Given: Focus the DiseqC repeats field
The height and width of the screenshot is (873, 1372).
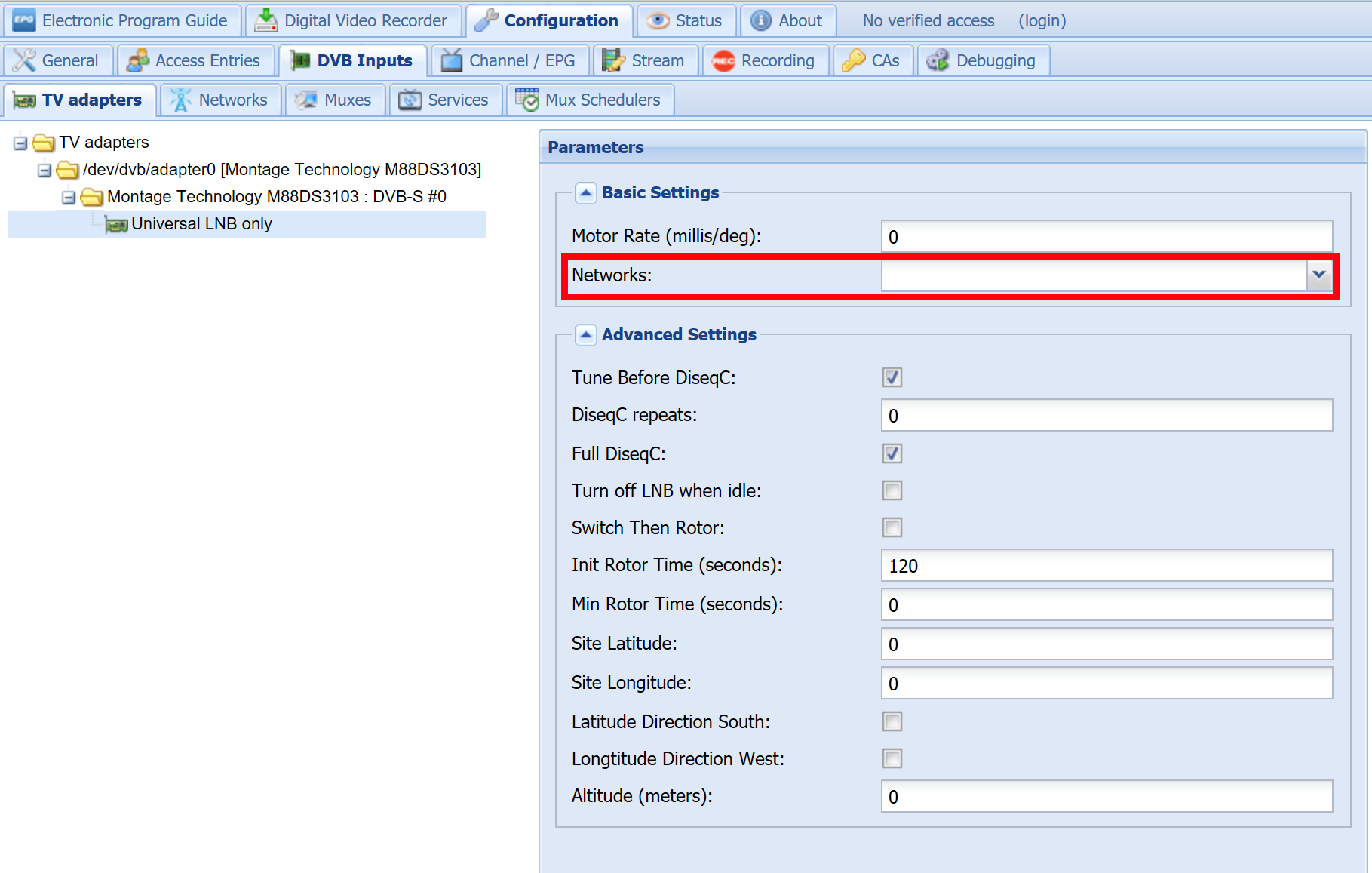Looking at the screenshot, I should (x=1107, y=415).
